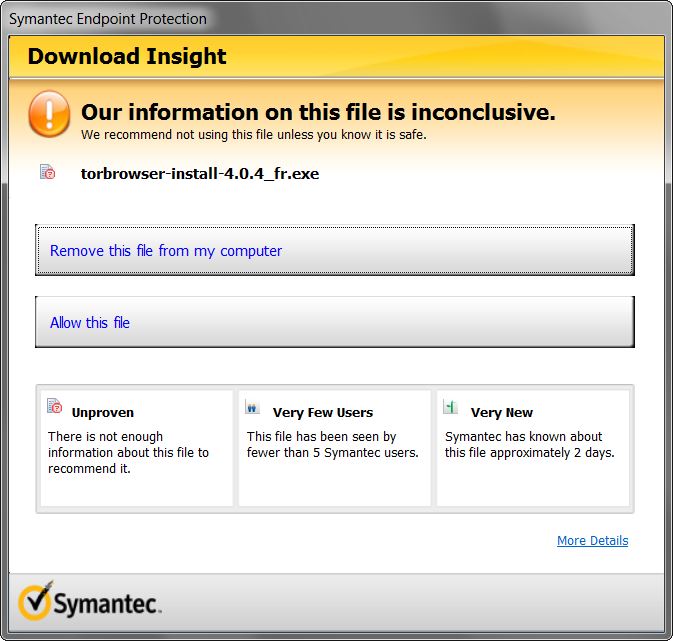This screenshot has height=641, width=673.
Task: Click the inconclusive file information headline
Action: (x=318, y=112)
